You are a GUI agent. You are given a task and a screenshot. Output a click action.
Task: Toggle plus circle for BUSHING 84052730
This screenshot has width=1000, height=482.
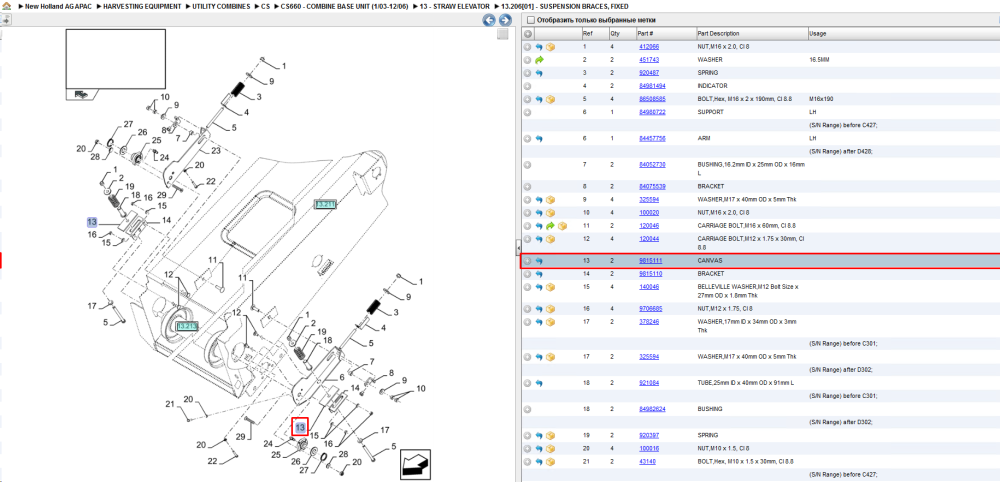(527, 164)
